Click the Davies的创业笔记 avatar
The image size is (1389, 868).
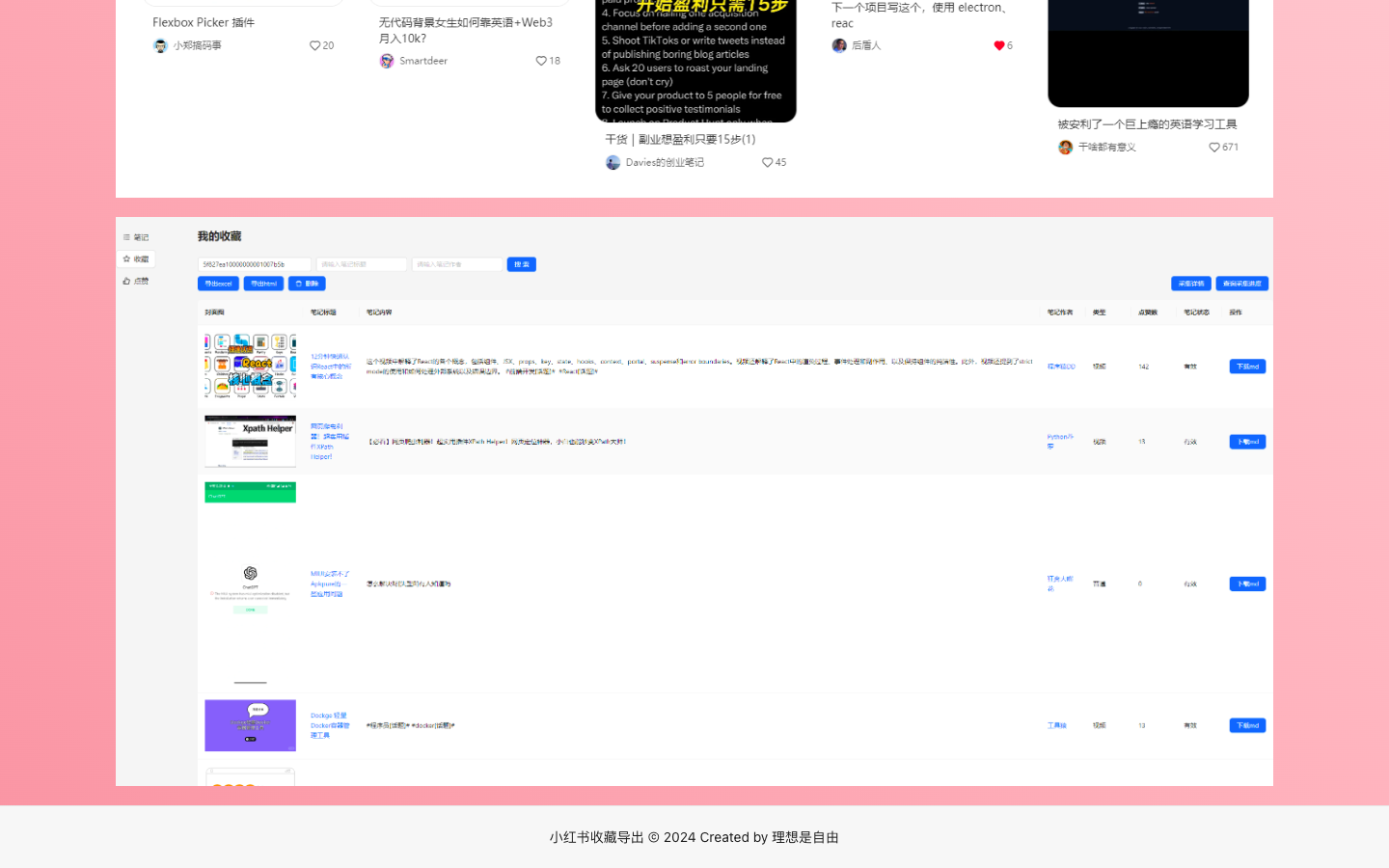point(613,162)
